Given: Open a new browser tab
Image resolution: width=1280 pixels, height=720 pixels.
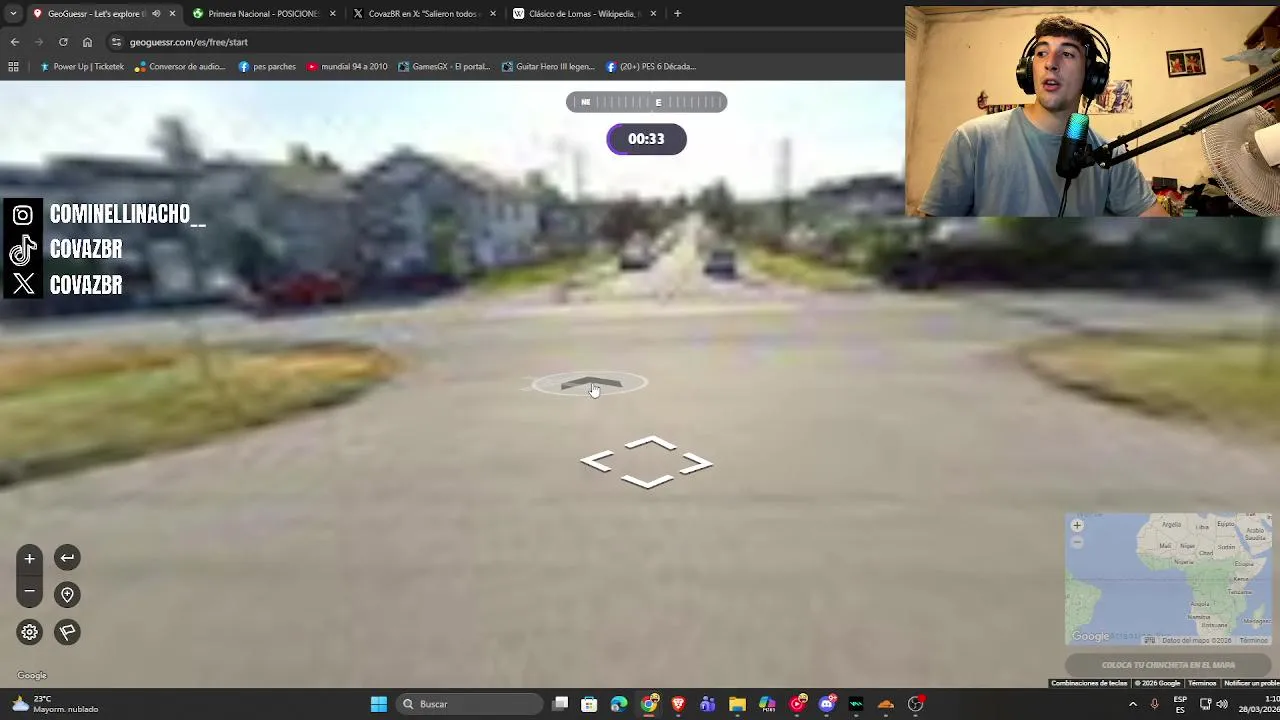Looking at the screenshot, I should (677, 14).
